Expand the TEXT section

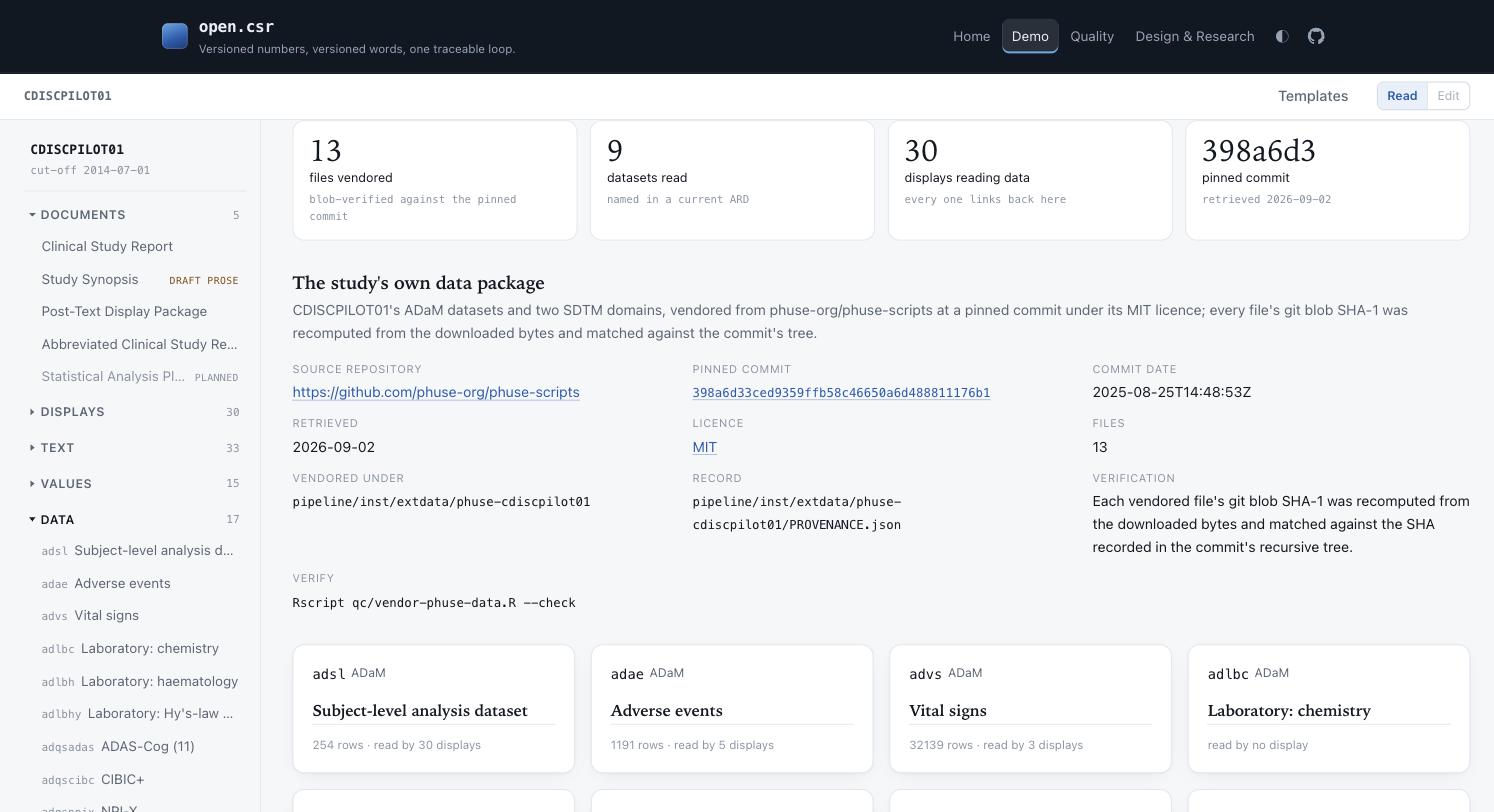[134, 448]
